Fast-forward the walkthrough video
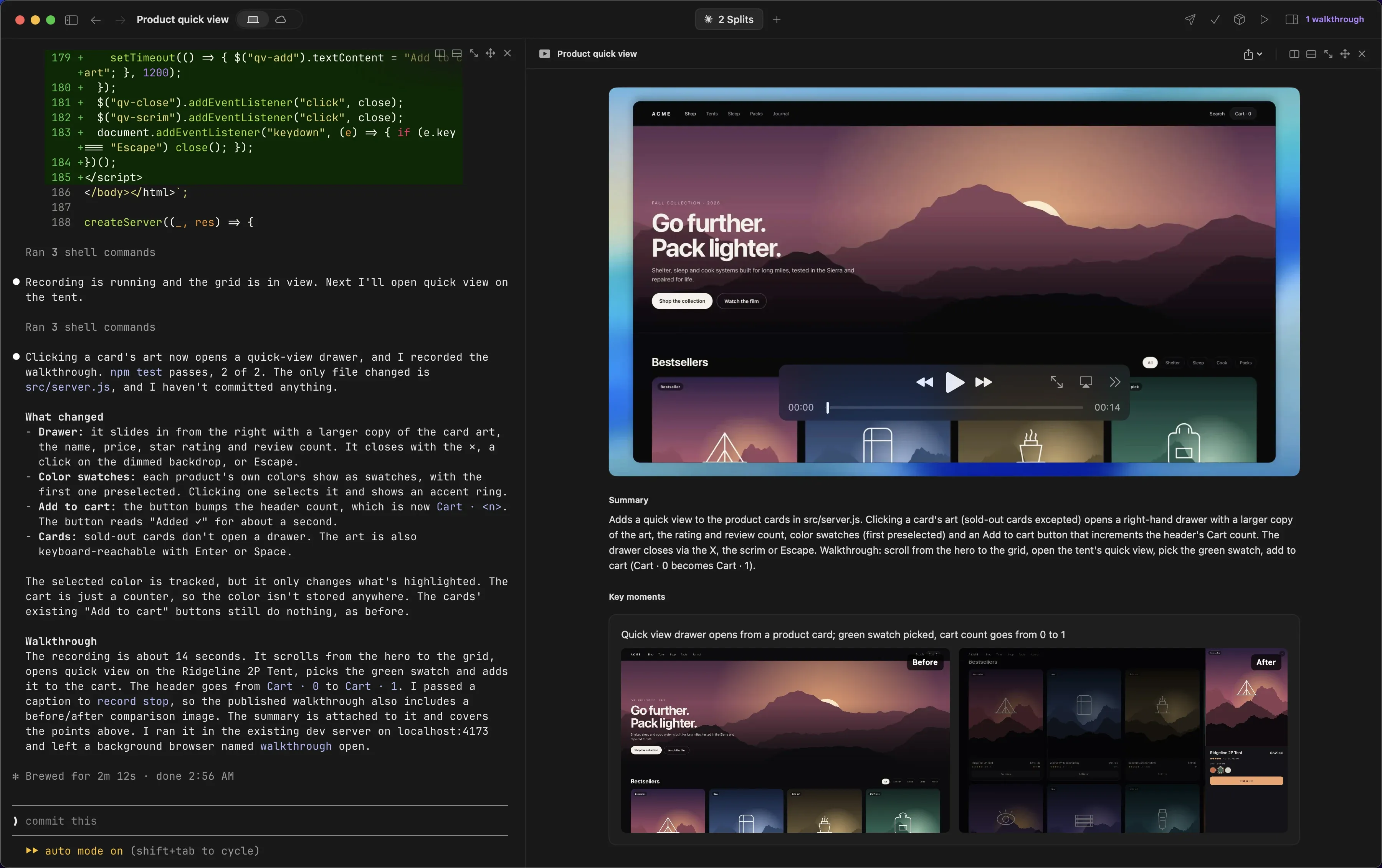This screenshot has height=868, width=1382. pos(984,382)
